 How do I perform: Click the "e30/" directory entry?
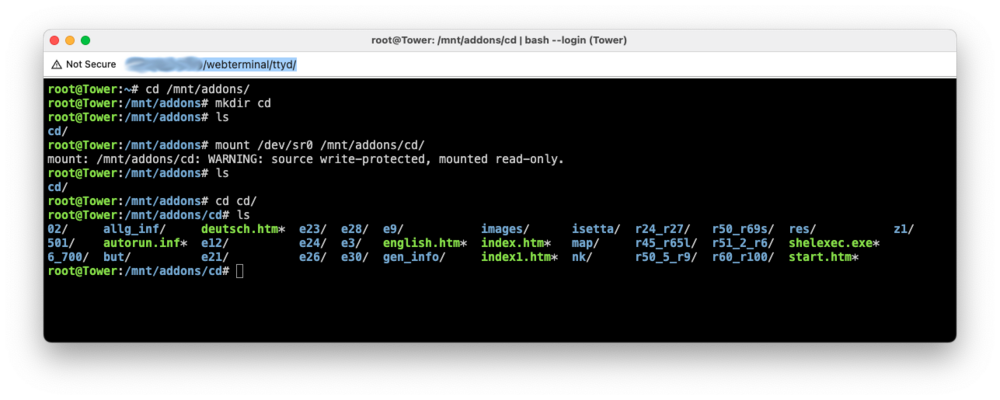355,257
